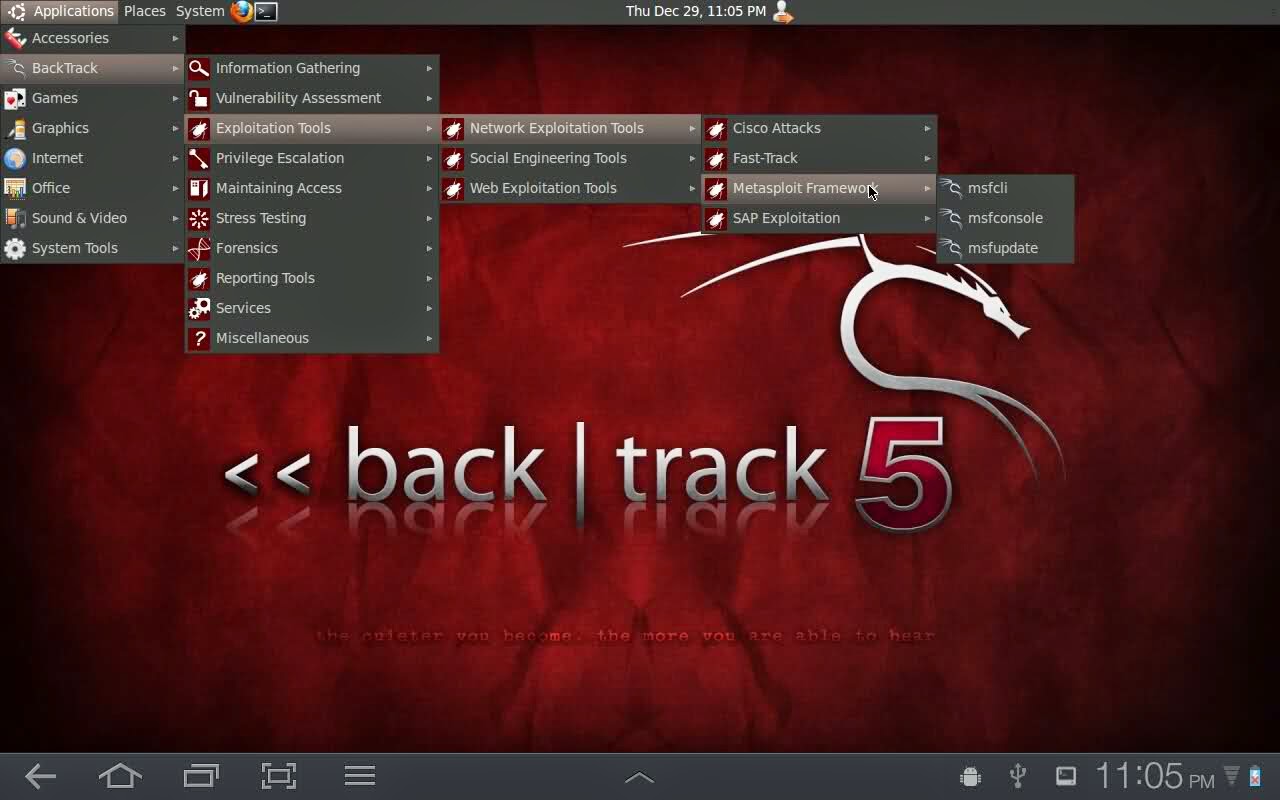Click the Stress Testing label

click(x=261, y=218)
